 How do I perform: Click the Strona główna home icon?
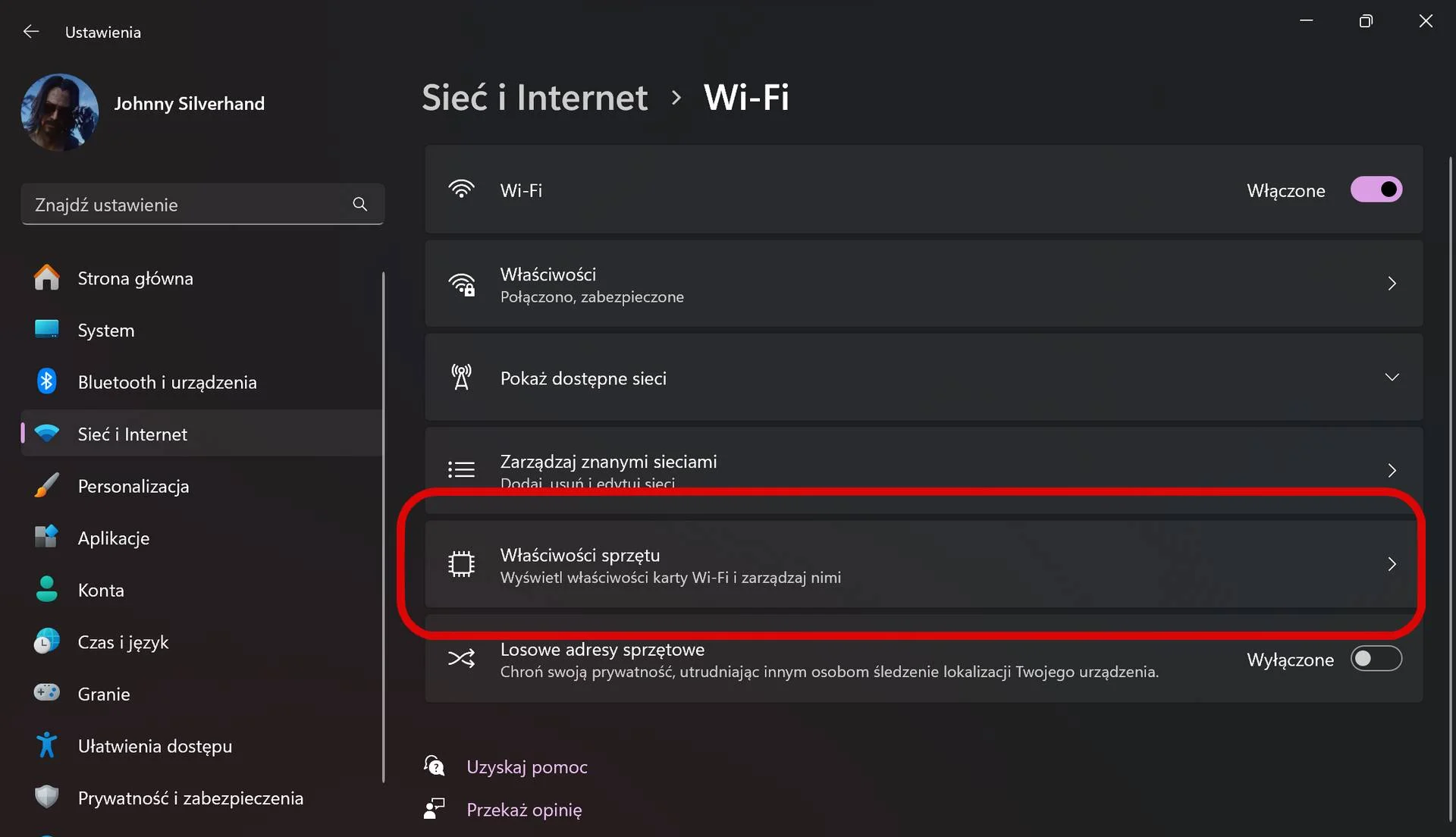point(47,277)
